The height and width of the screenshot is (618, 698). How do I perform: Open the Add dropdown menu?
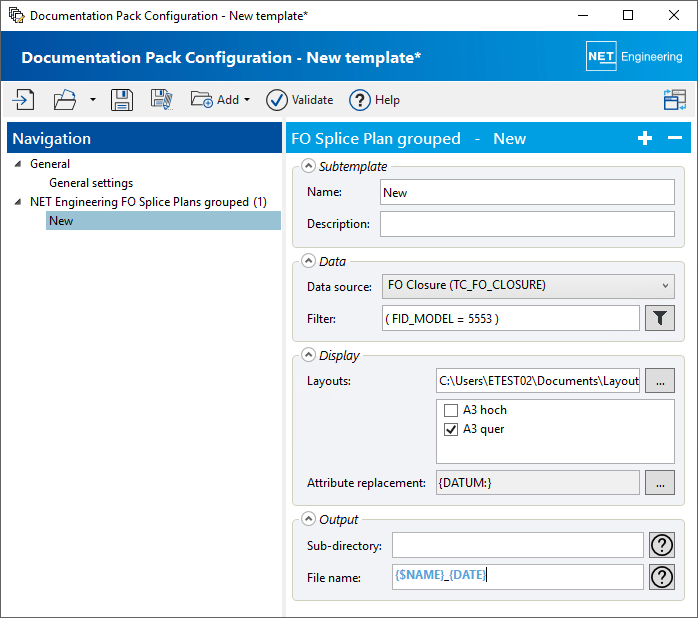221,99
